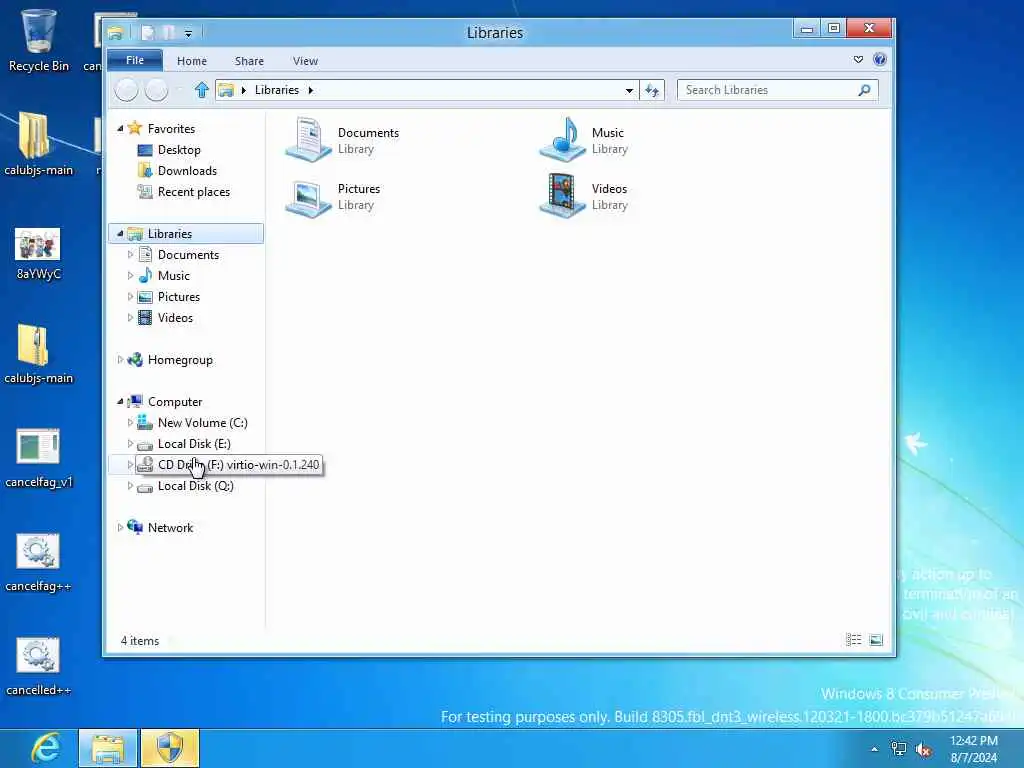Select Downloads under Favorites

pyautogui.click(x=187, y=170)
